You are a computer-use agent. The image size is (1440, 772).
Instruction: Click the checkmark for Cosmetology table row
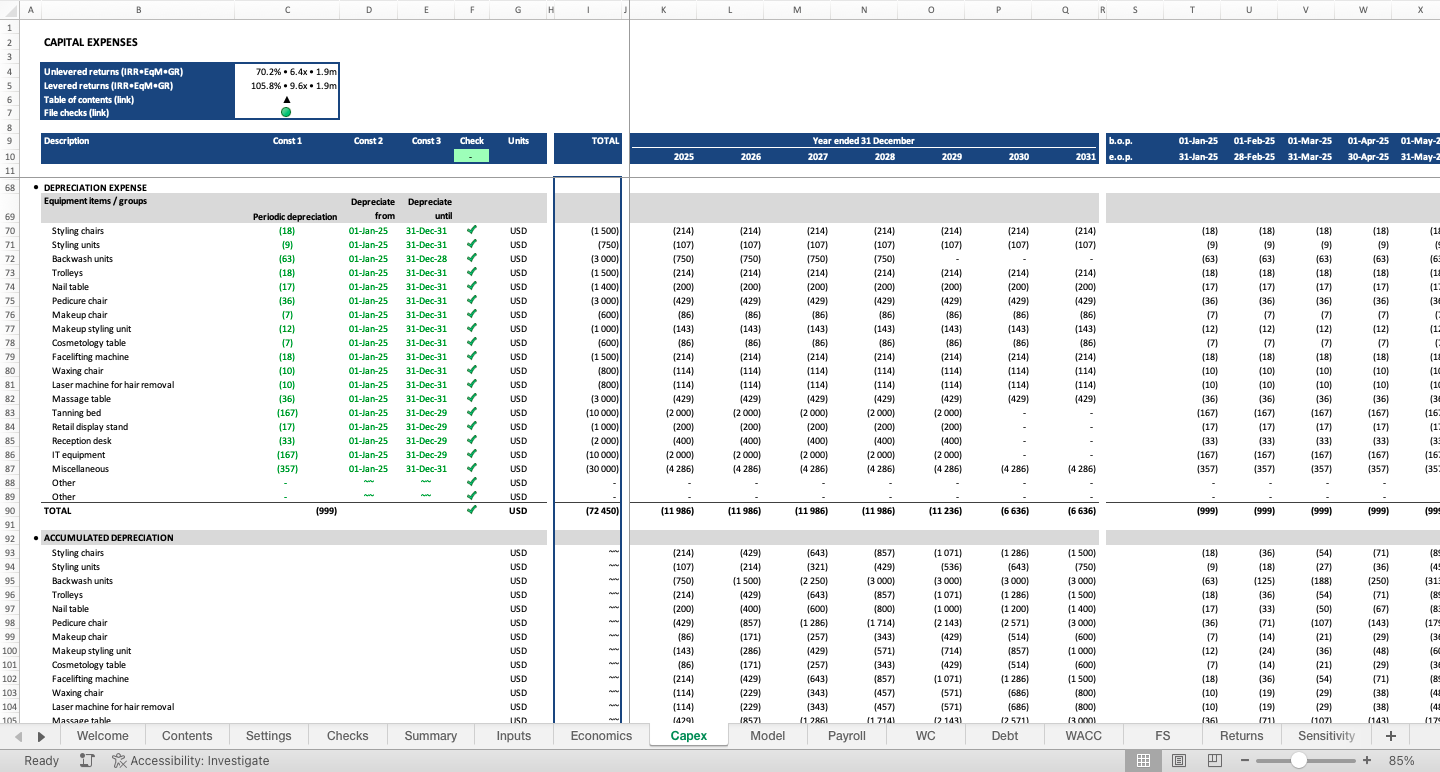(x=472, y=342)
